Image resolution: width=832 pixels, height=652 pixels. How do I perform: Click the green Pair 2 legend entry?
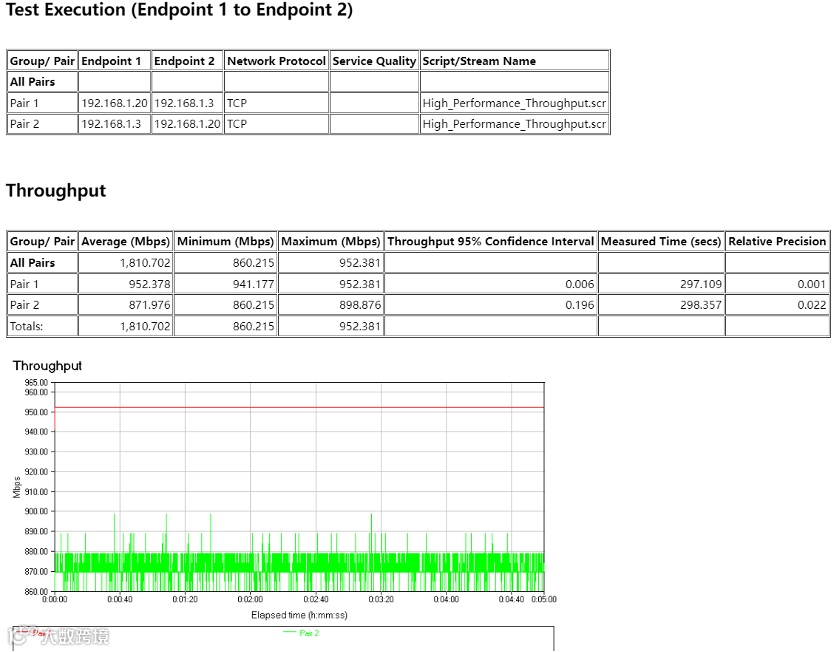click(x=301, y=633)
